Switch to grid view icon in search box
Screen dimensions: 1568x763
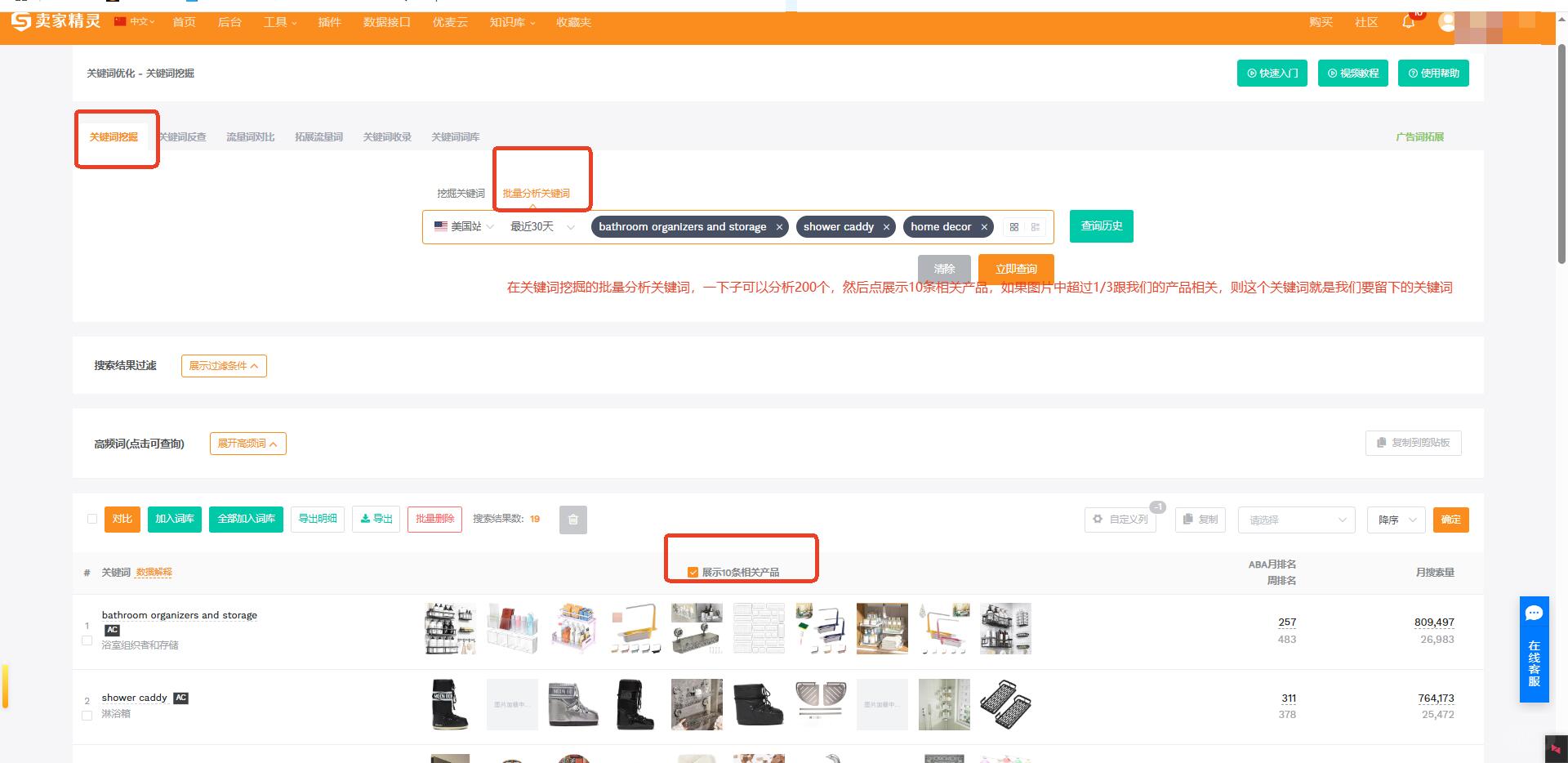pos(1014,227)
